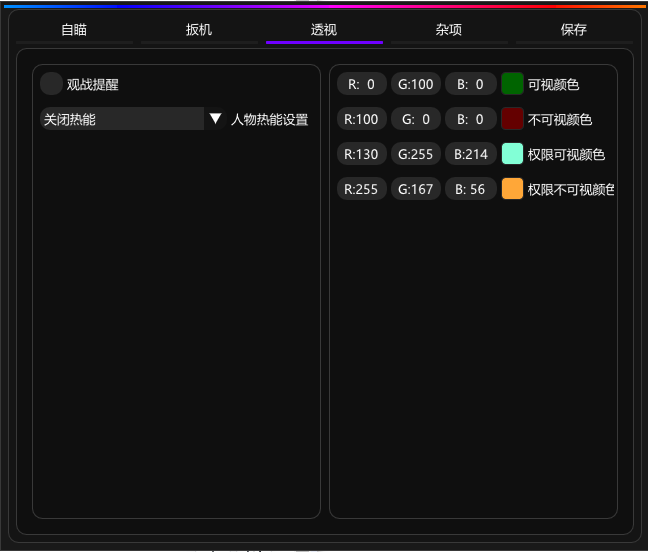Go to the 杂项 tab
The height and width of the screenshot is (552, 648).
pos(449,30)
